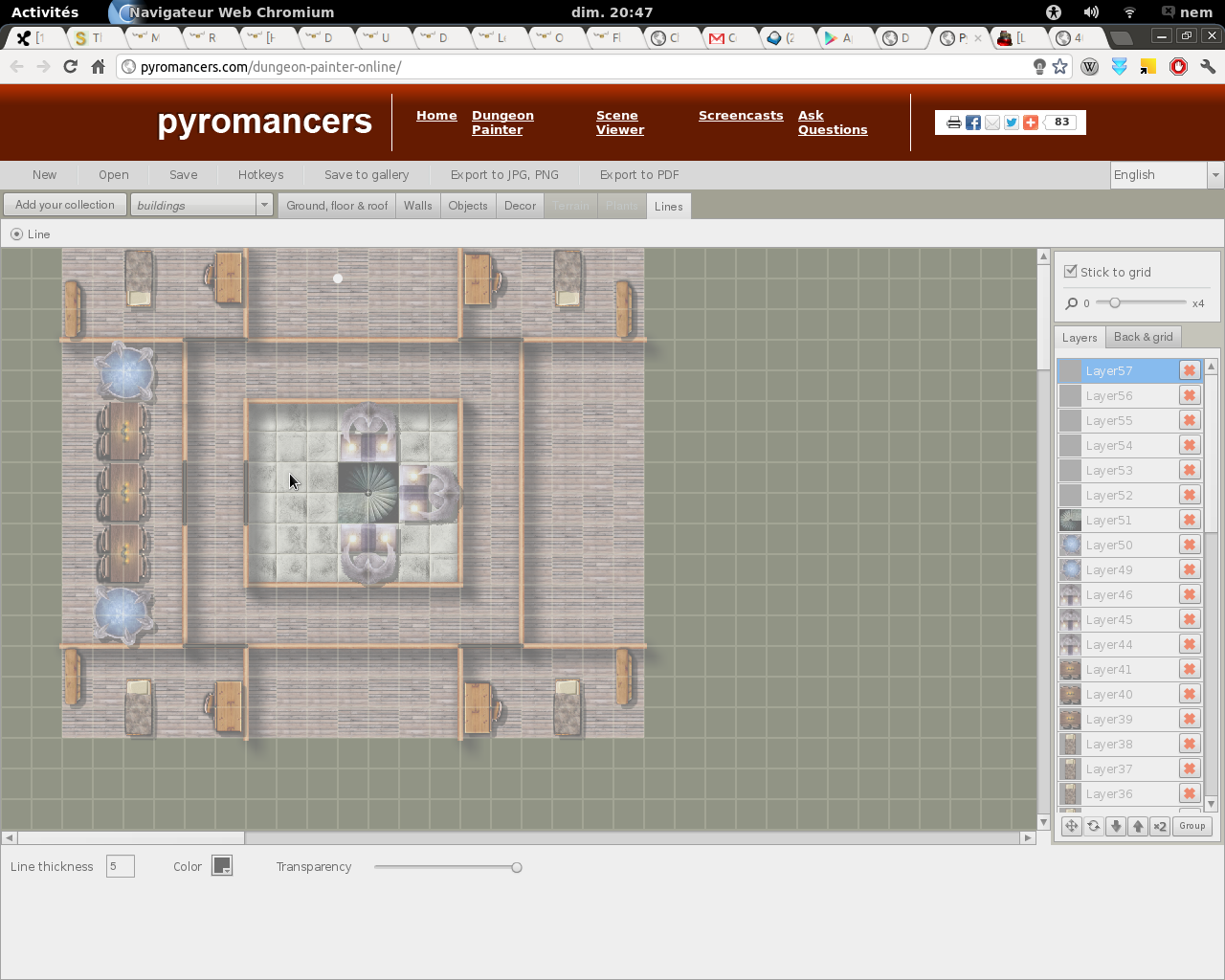The image size is (1225, 980).
Task: Toggle the Stick to grid checkbox
Action: pos(1071,272)
